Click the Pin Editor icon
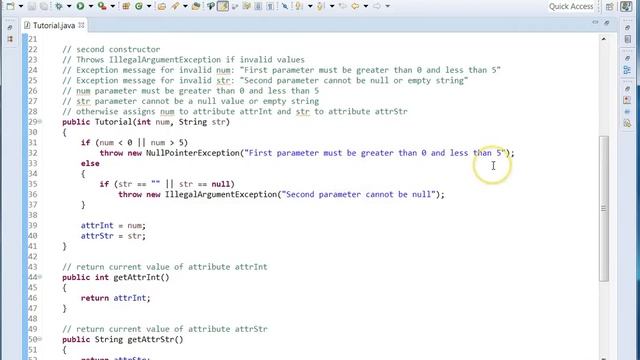 [284, 6]
